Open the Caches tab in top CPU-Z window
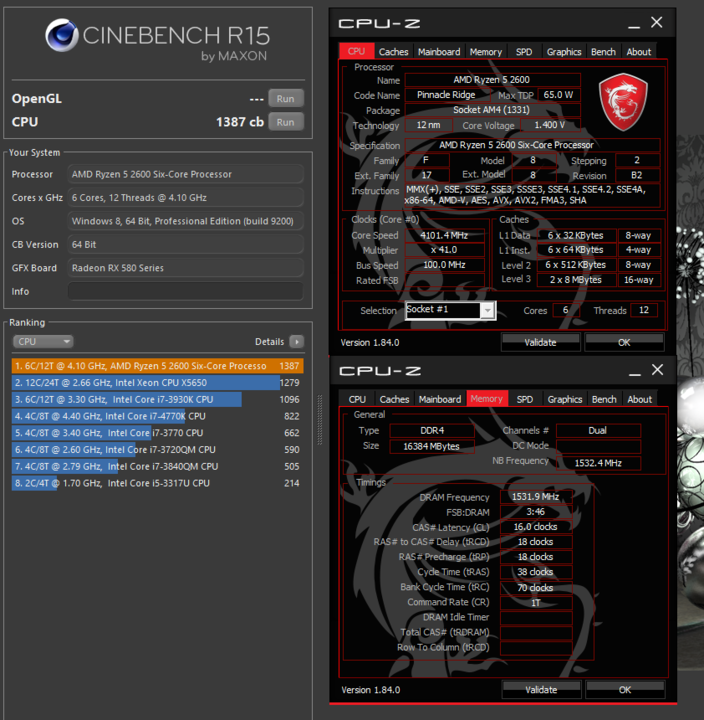Screen dimensions: 704x720 [x=394, y=52]
